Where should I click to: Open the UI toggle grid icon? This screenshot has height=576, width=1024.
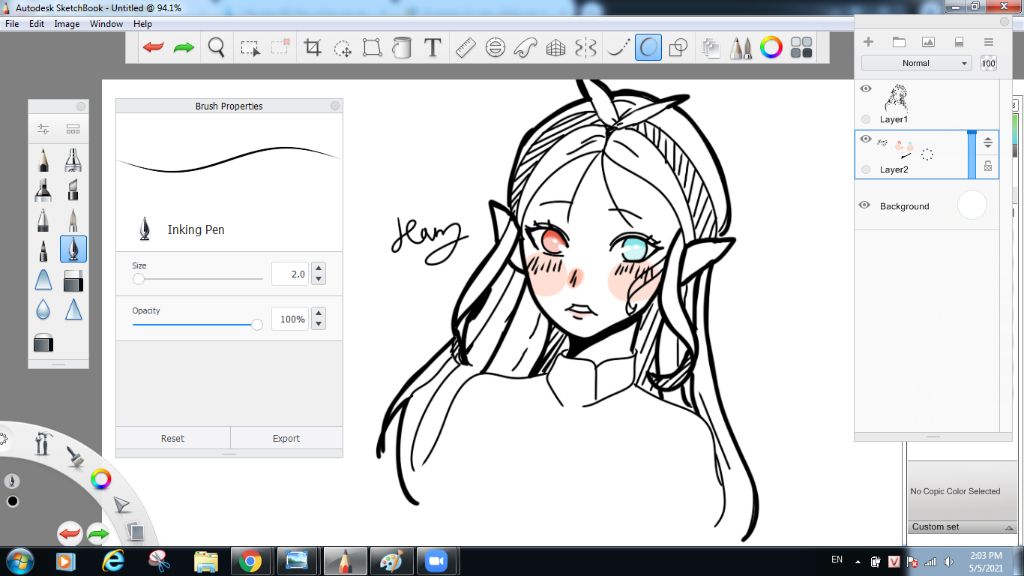point(801,48)
